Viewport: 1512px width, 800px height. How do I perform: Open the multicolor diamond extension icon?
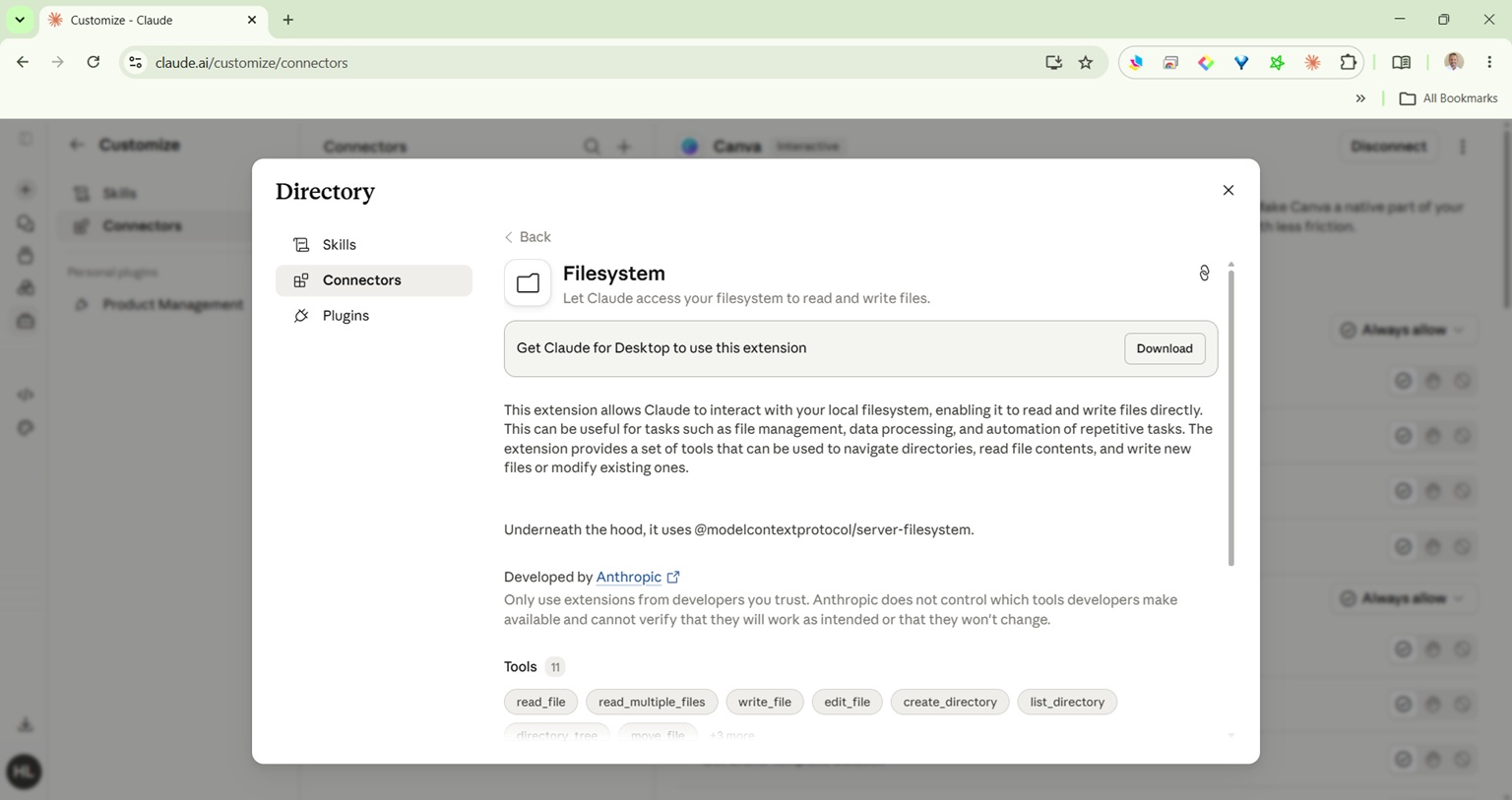1206,63
